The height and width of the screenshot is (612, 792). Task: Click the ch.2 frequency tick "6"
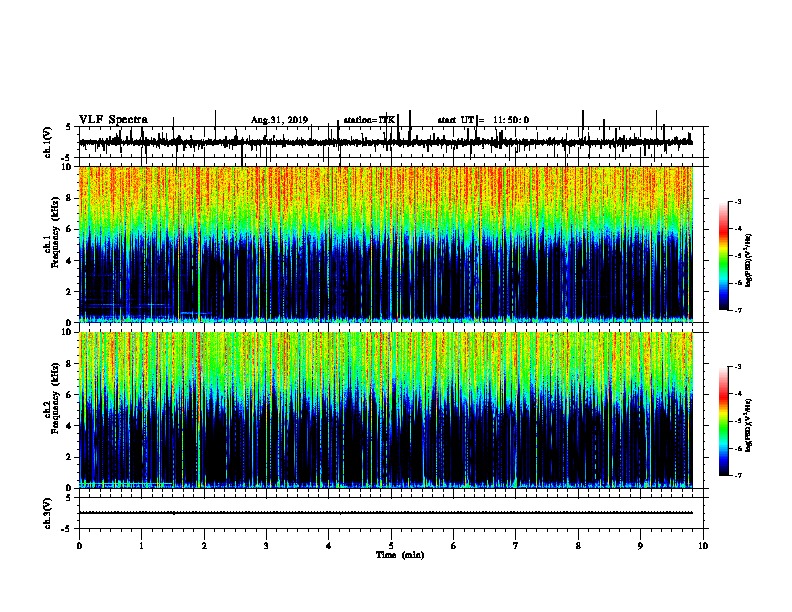click(70, 395)
